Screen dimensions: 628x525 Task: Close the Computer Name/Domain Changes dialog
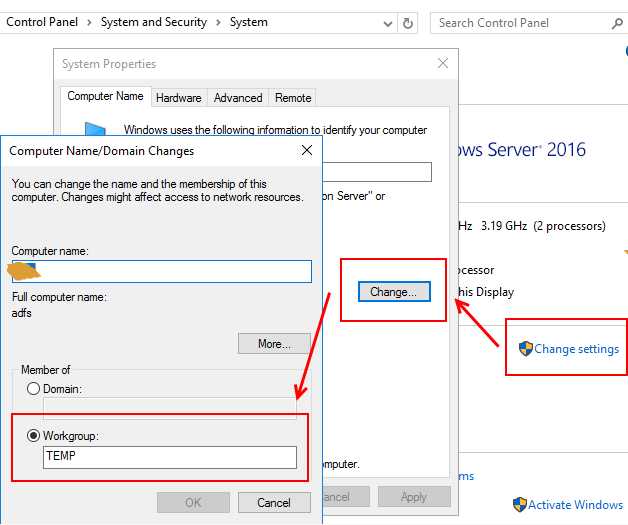pos(307,151)
